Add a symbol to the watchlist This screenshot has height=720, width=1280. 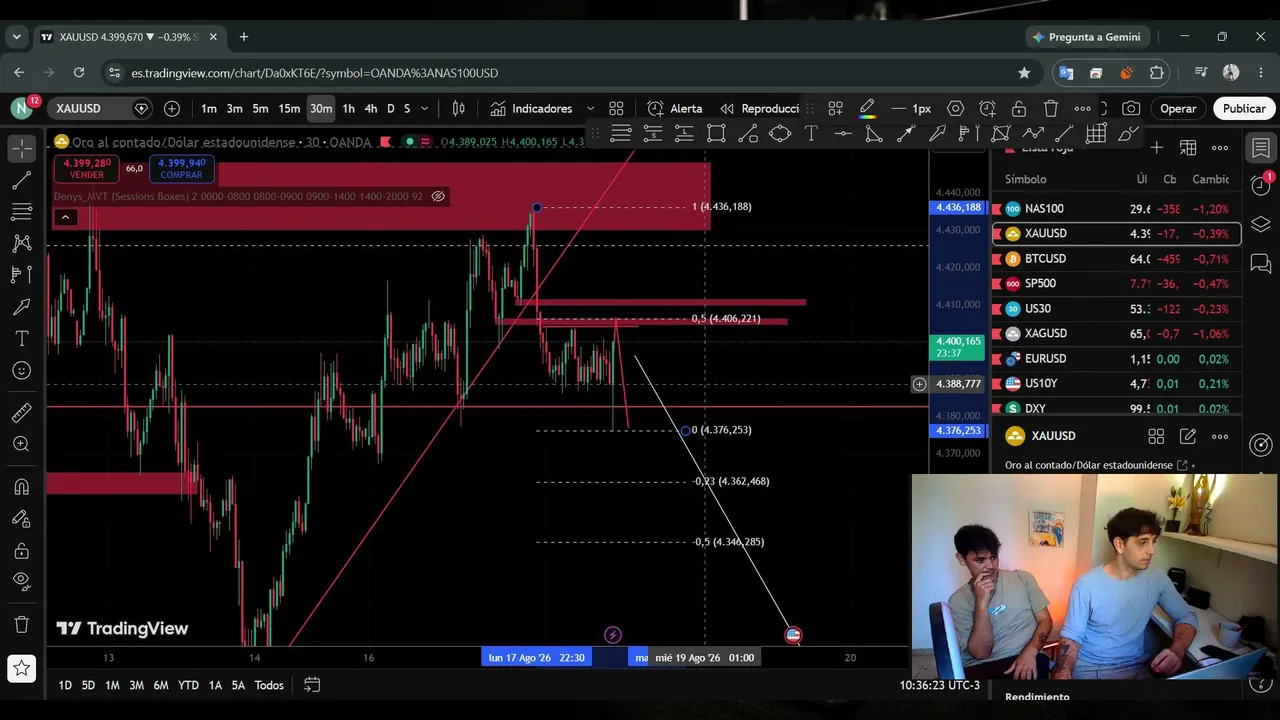(x=1156, y=148)
